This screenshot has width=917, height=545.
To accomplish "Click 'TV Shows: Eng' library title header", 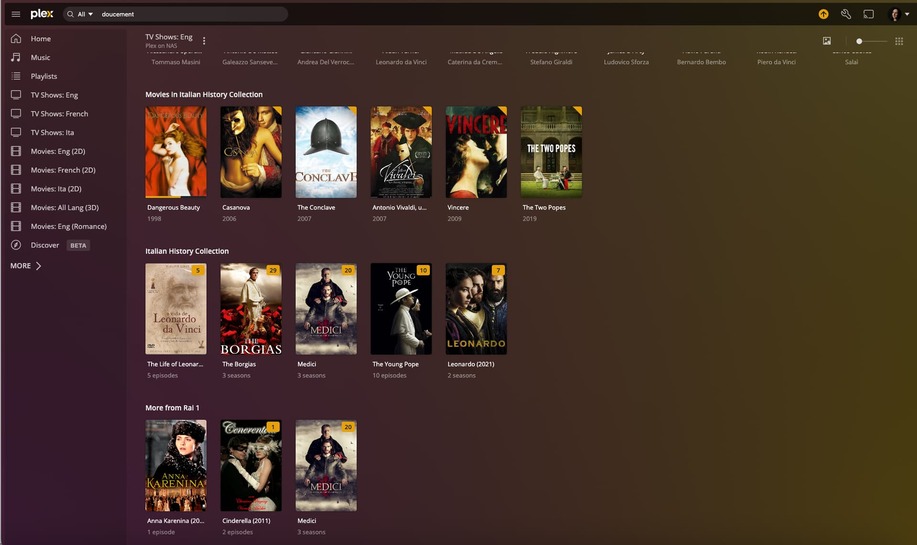I will click(x=169, y=37).
